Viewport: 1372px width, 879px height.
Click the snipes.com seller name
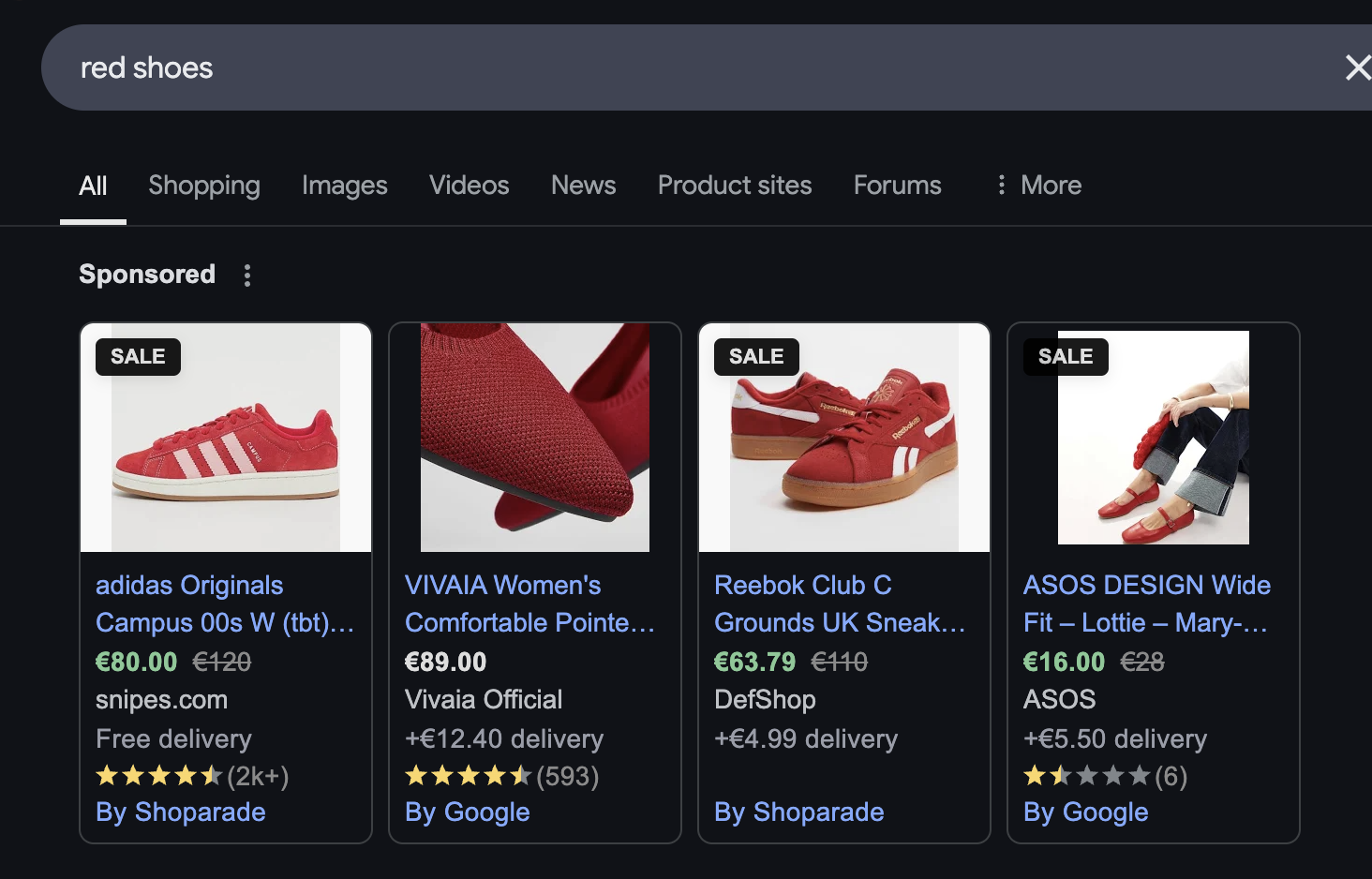[x=162, y=700]
